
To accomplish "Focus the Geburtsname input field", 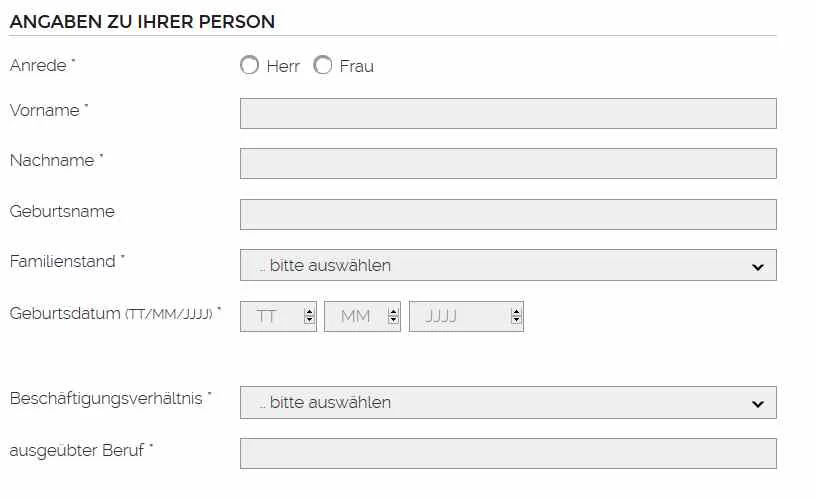I will click(x=508, y=214).
